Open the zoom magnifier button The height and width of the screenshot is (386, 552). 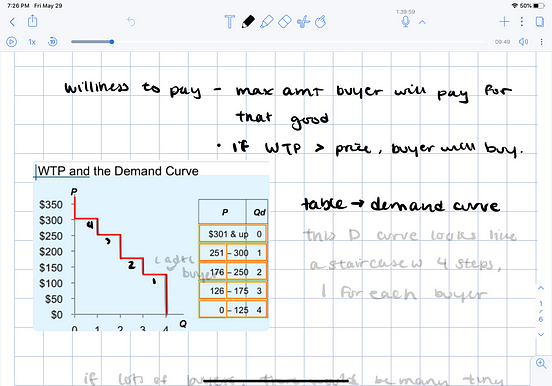(x=541, y=363)
